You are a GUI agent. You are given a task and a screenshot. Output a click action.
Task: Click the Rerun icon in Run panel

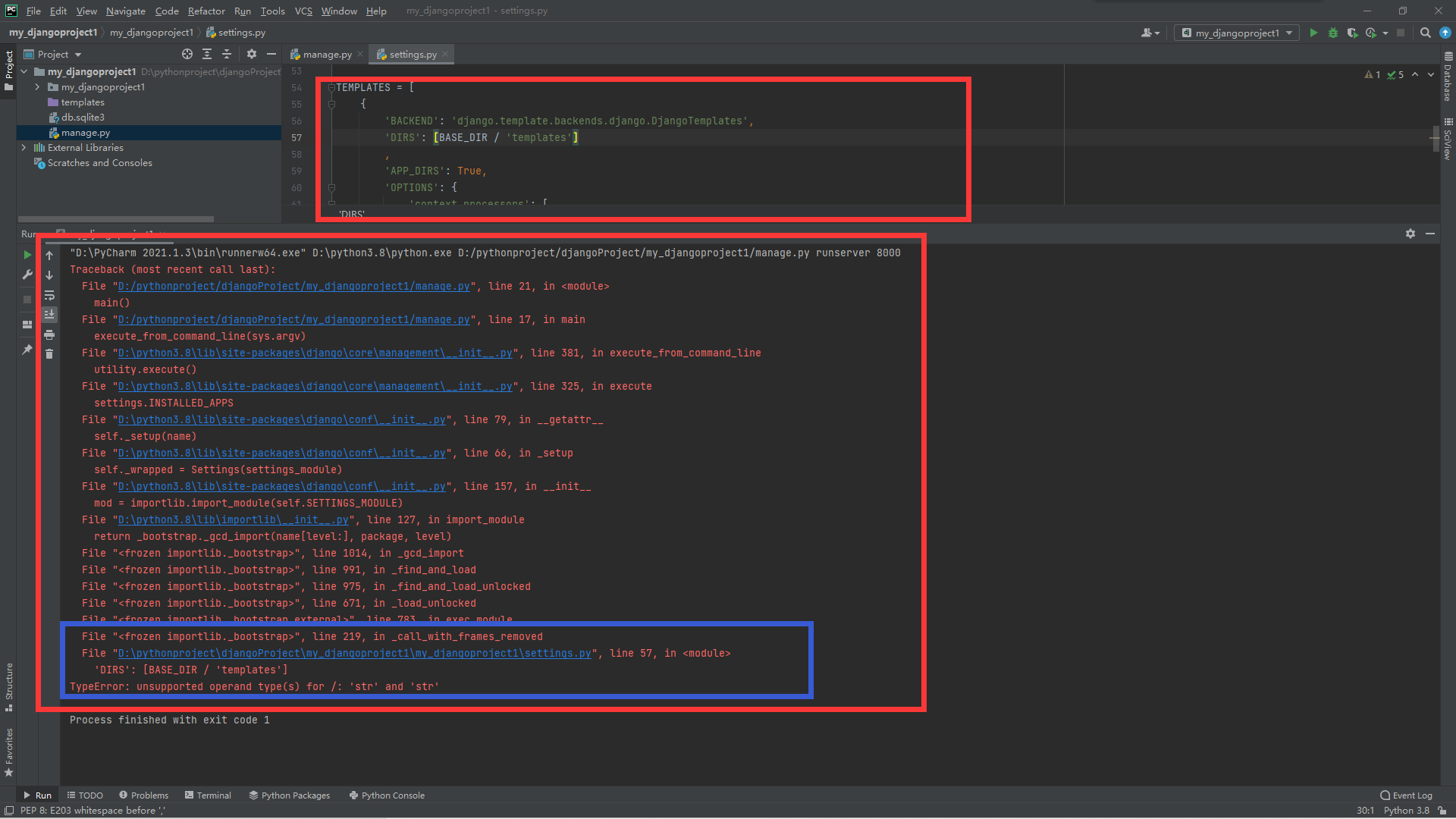[27, 255]
